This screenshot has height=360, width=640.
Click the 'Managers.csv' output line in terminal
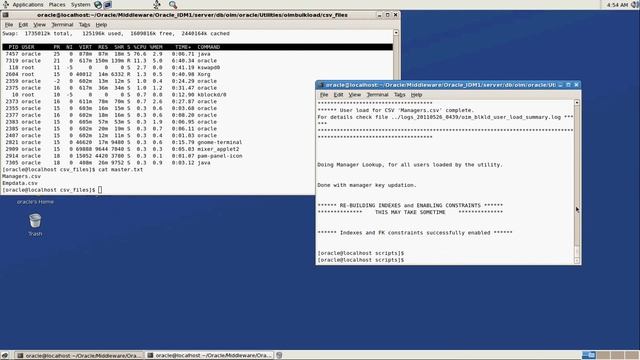pyautogui.click(x=21, y=176)
